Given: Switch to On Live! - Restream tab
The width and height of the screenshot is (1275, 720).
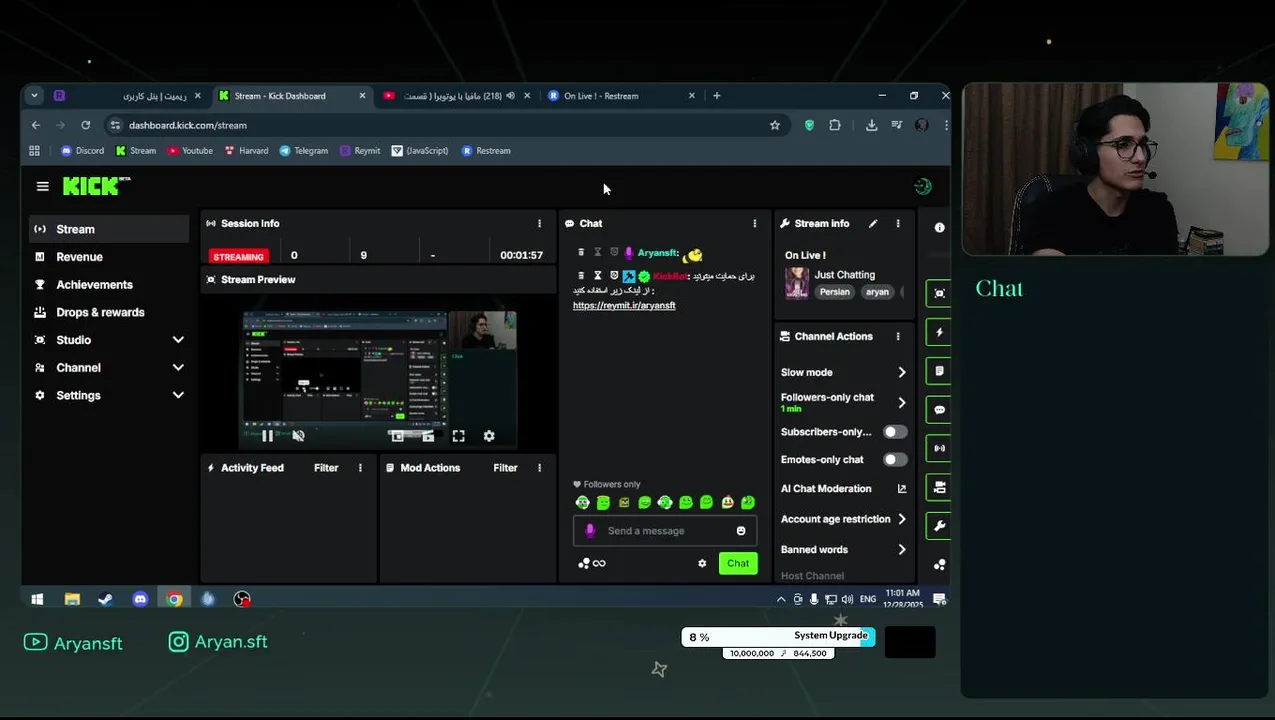Looking at the screenshot, I should 620,96.
